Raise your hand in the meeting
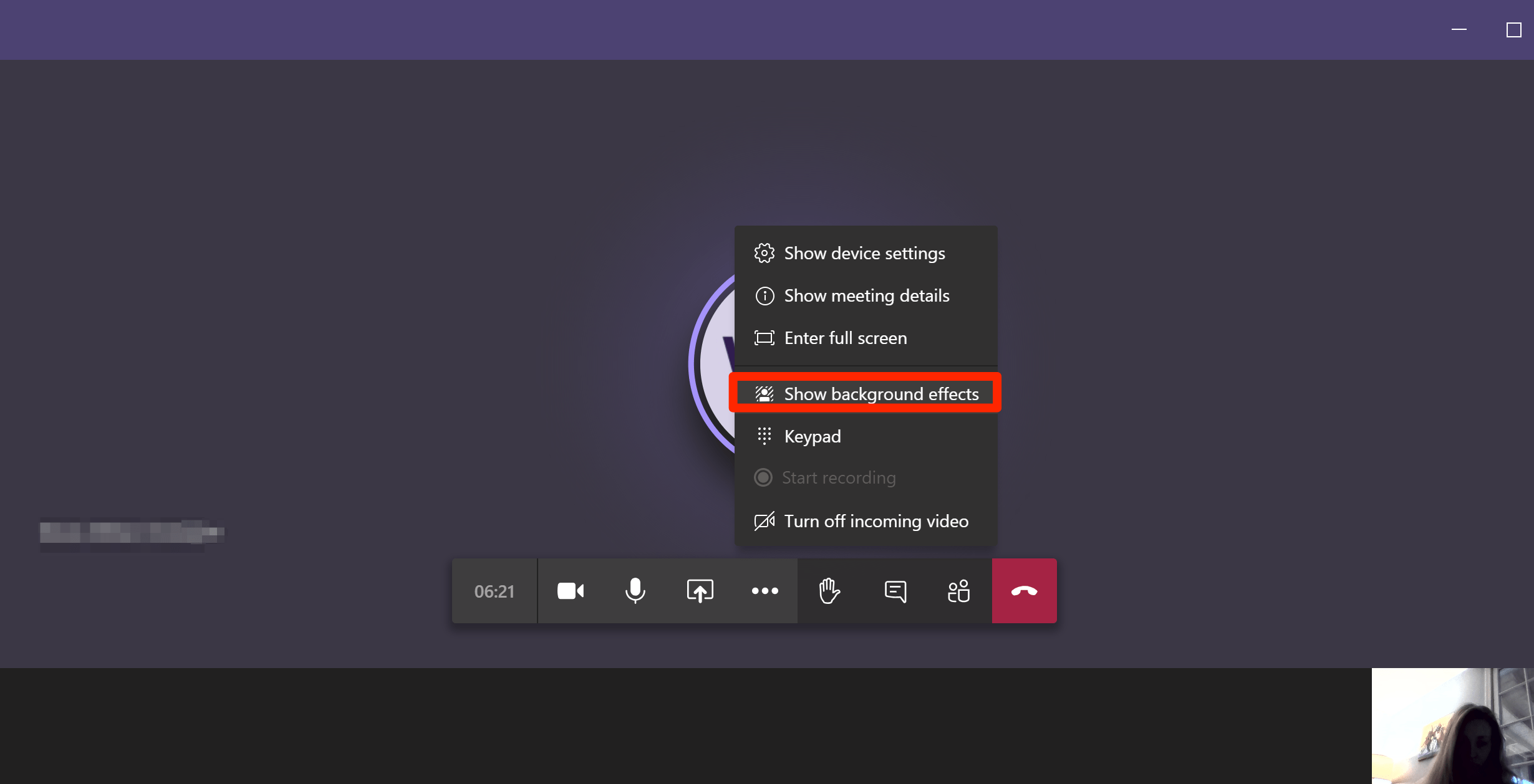The width and height of the screenshot is (1534, 784). click(x=829, y=591)
